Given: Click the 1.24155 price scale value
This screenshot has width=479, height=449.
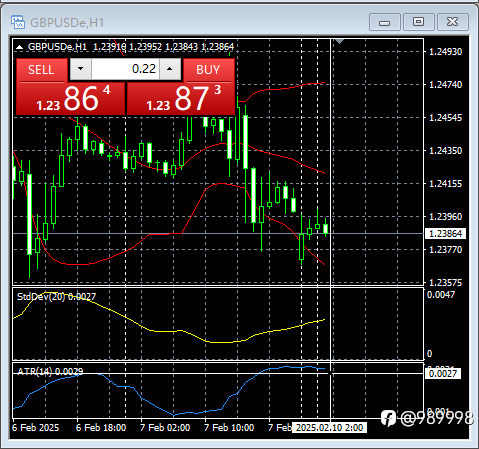Looking at the screenshot, I should (x=445, y=184).
